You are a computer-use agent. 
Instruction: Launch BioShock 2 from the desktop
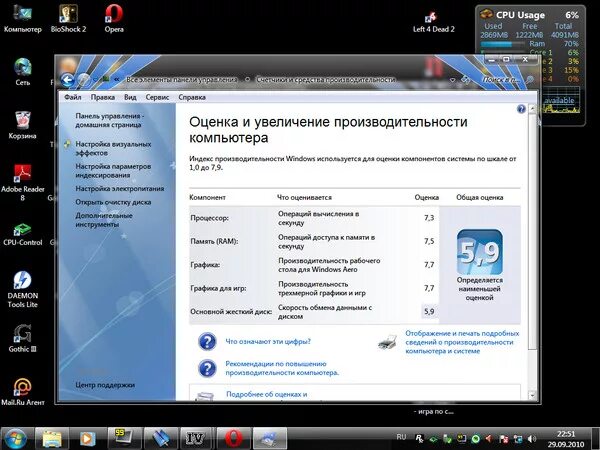click(68, 18)
